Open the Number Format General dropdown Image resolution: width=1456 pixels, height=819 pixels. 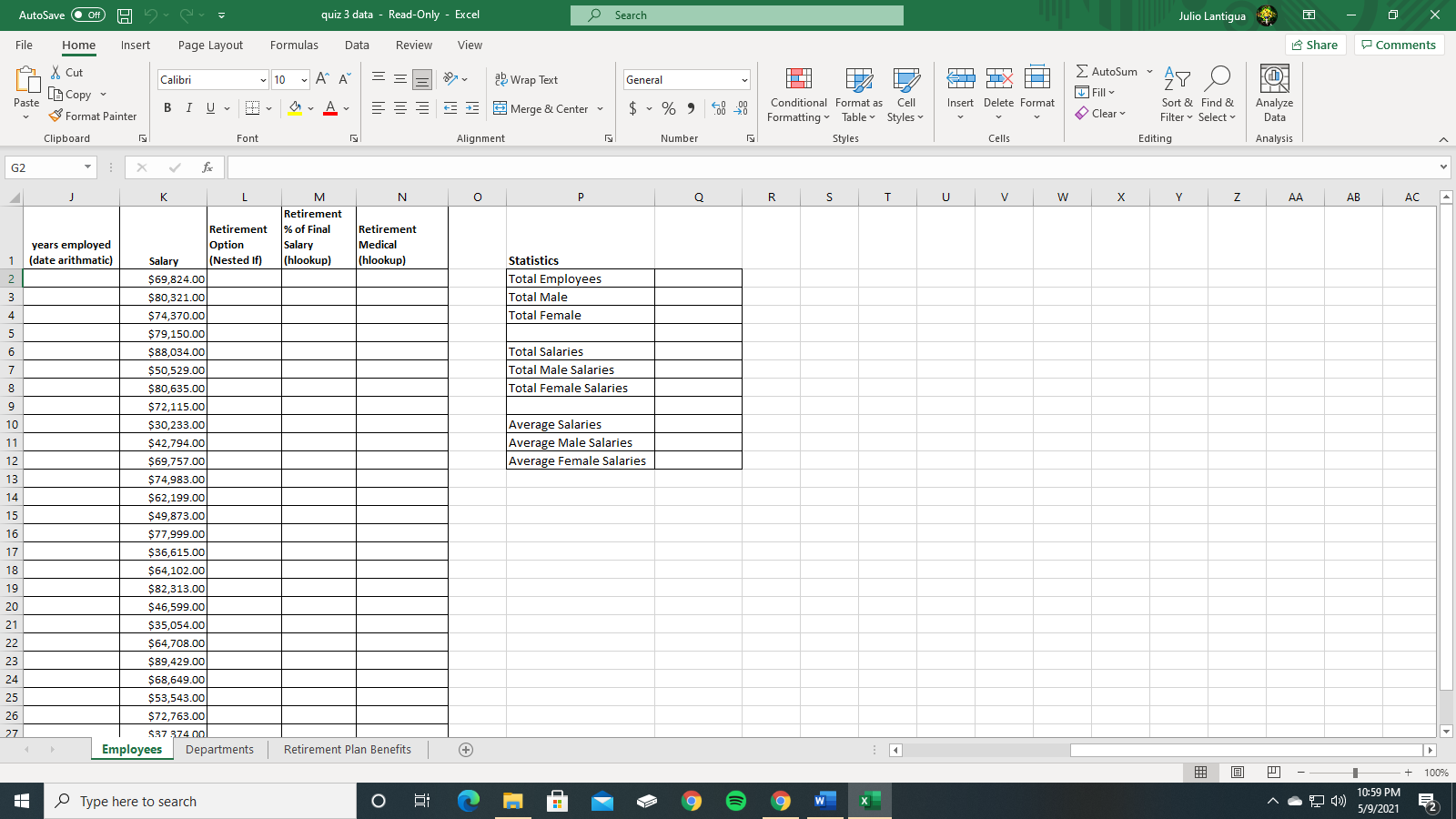pyautogui.click(x=744, y=80)
